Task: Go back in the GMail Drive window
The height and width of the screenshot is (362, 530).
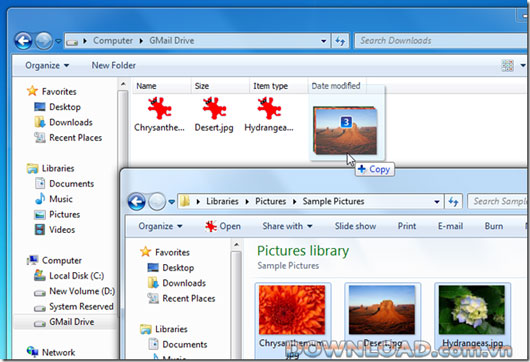Action: (x=23, y=41)
